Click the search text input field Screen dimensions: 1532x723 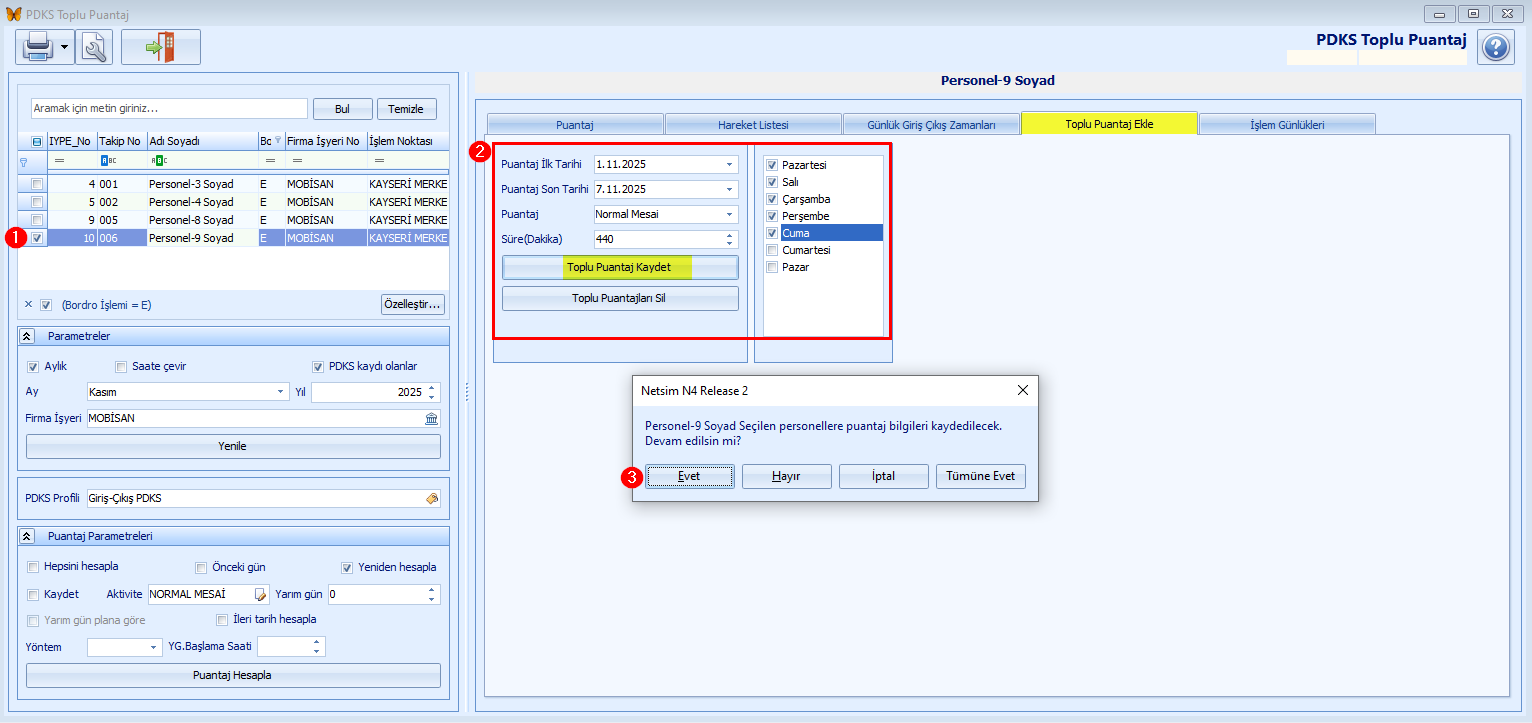(168, 108)
